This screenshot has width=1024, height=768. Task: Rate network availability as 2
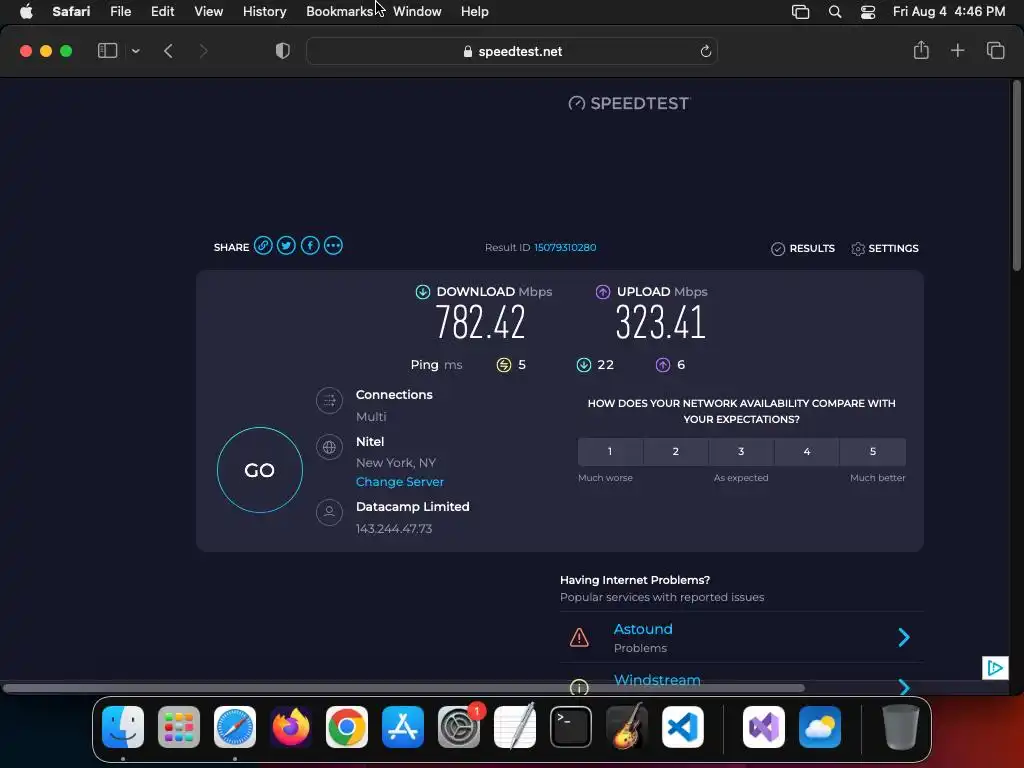(676, 451)
